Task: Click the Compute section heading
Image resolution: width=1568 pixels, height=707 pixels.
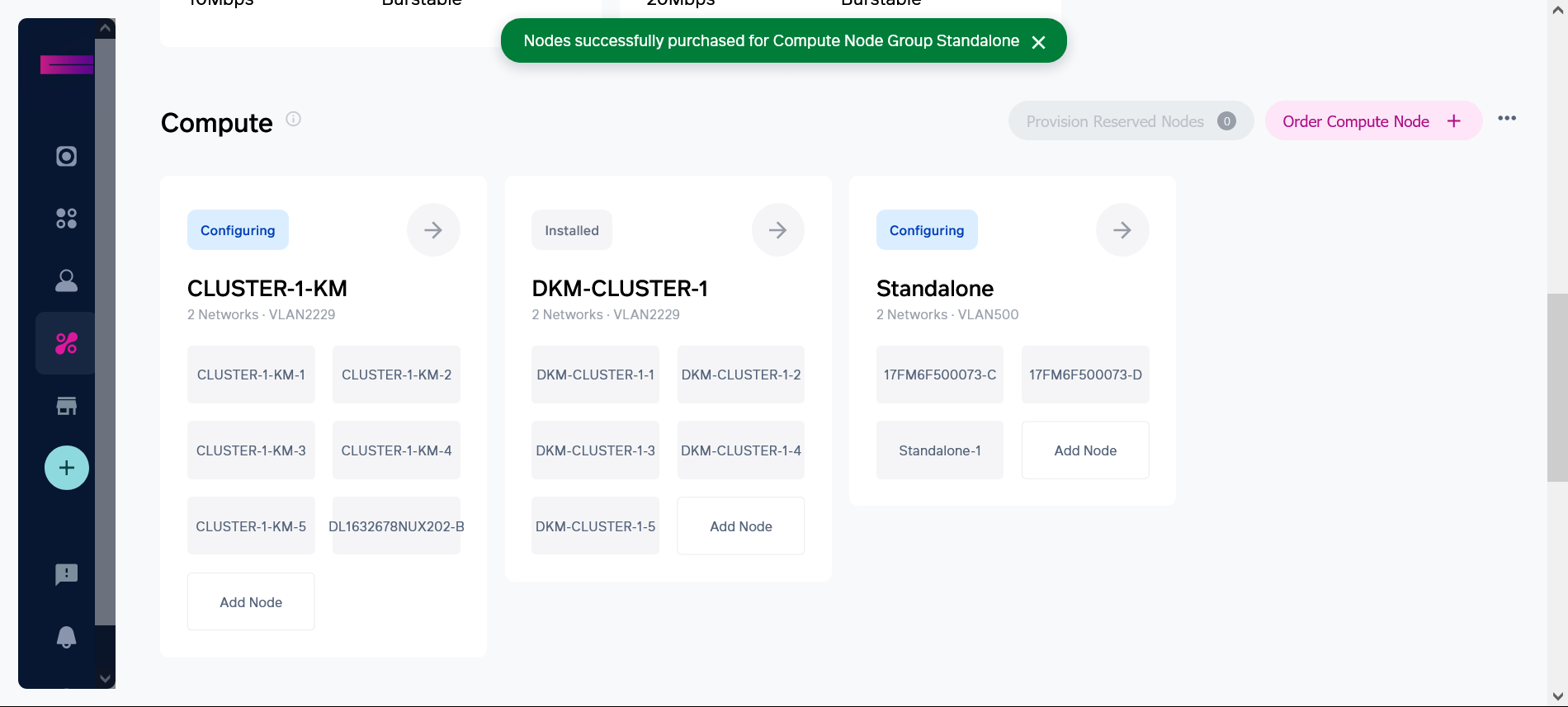Action: (216, 123)
